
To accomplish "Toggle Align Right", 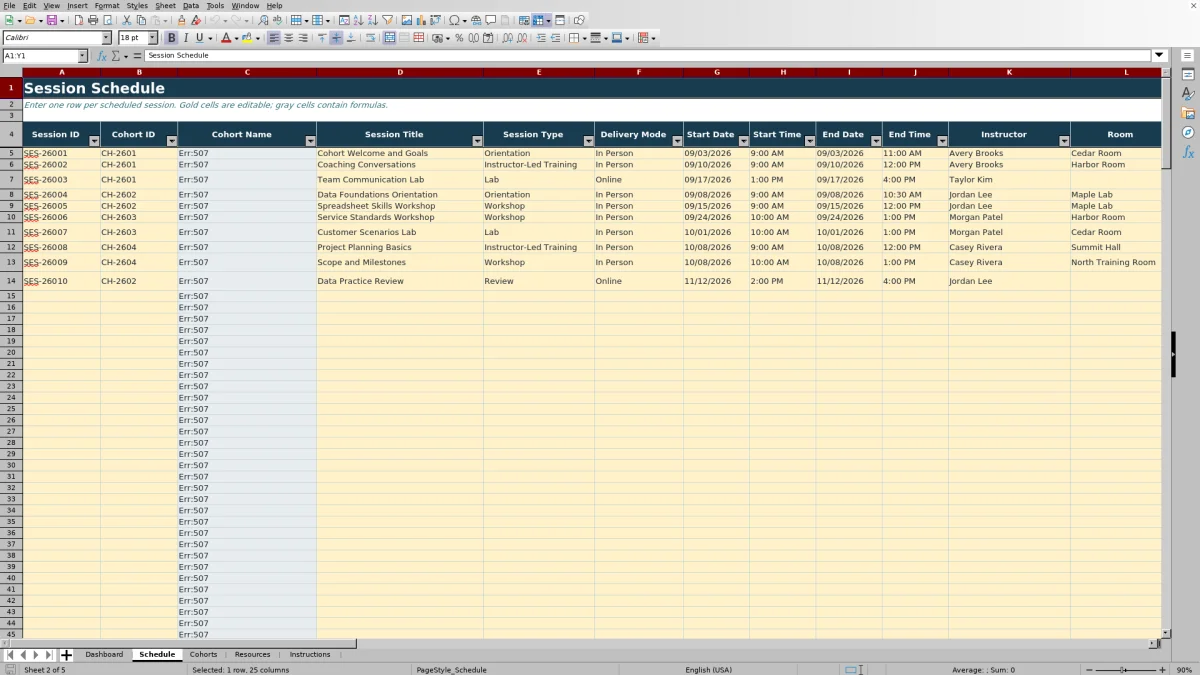I will 303,38.
